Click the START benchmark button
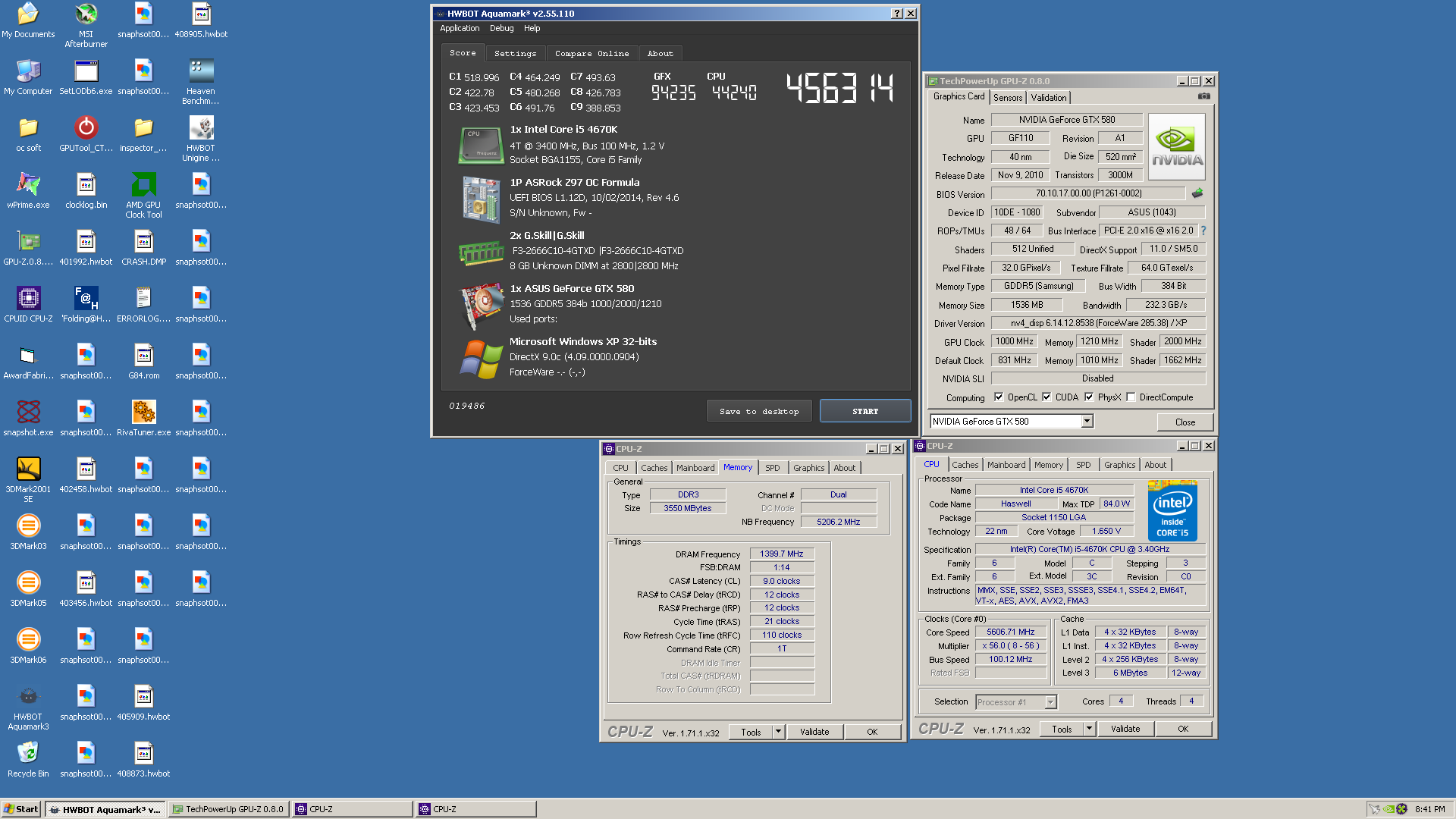The width and height of the screenshot is (1456, 819). [x=865, y=411]
